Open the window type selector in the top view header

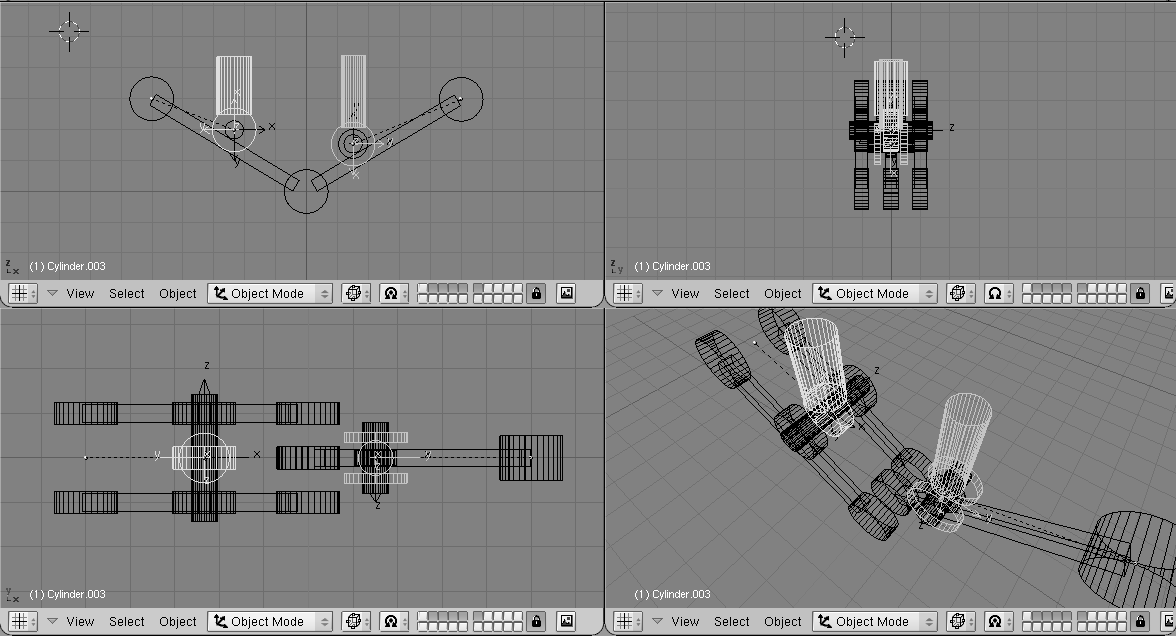coord(22,621)
